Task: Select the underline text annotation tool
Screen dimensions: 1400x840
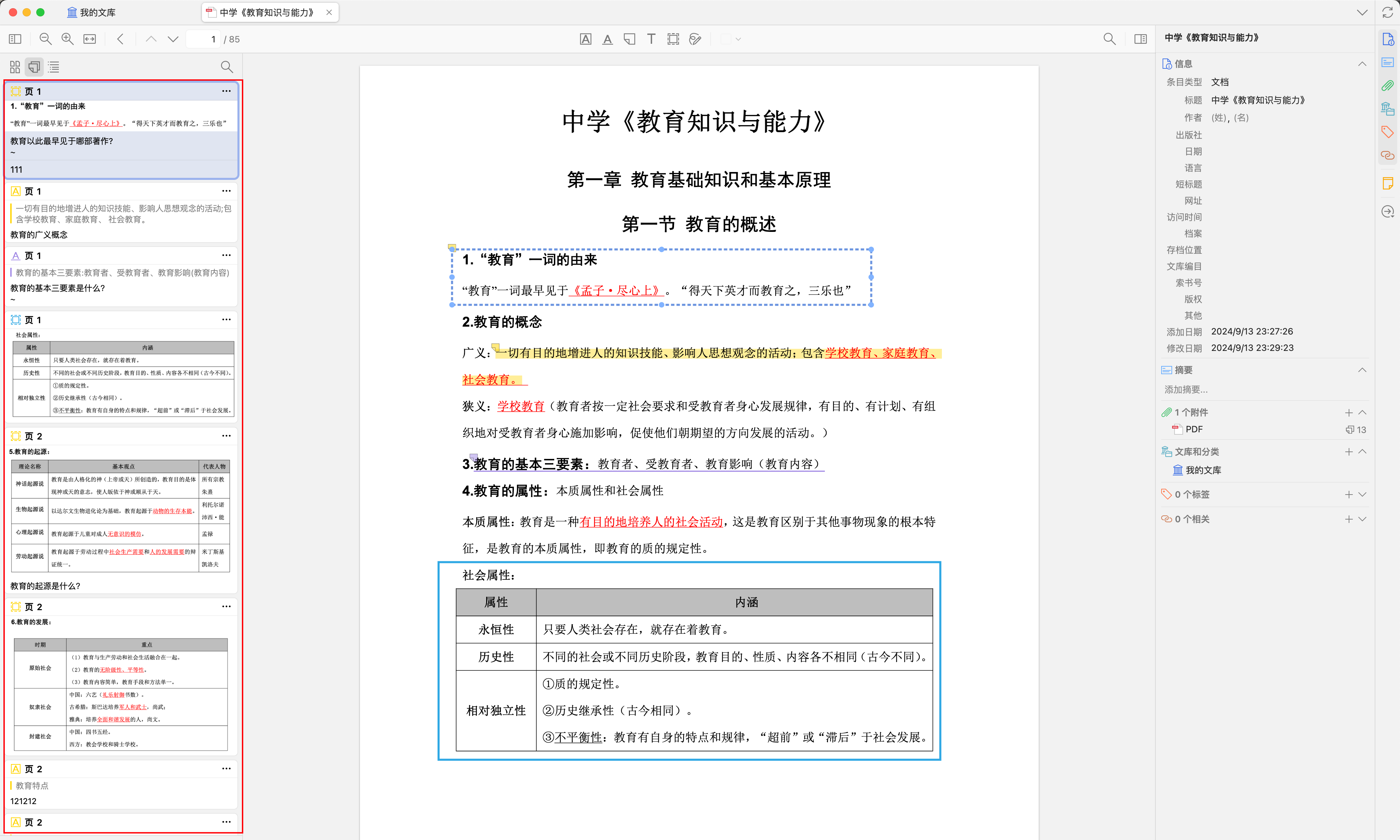Action: (x=607, y=39)
